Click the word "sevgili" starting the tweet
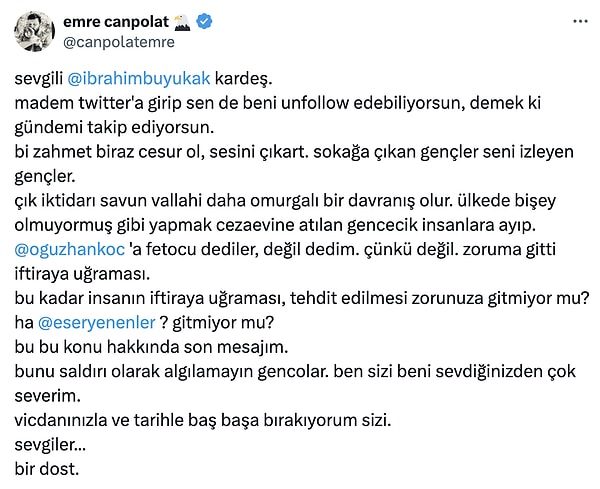Screen dimensions: 600x489 coord(39,79)
